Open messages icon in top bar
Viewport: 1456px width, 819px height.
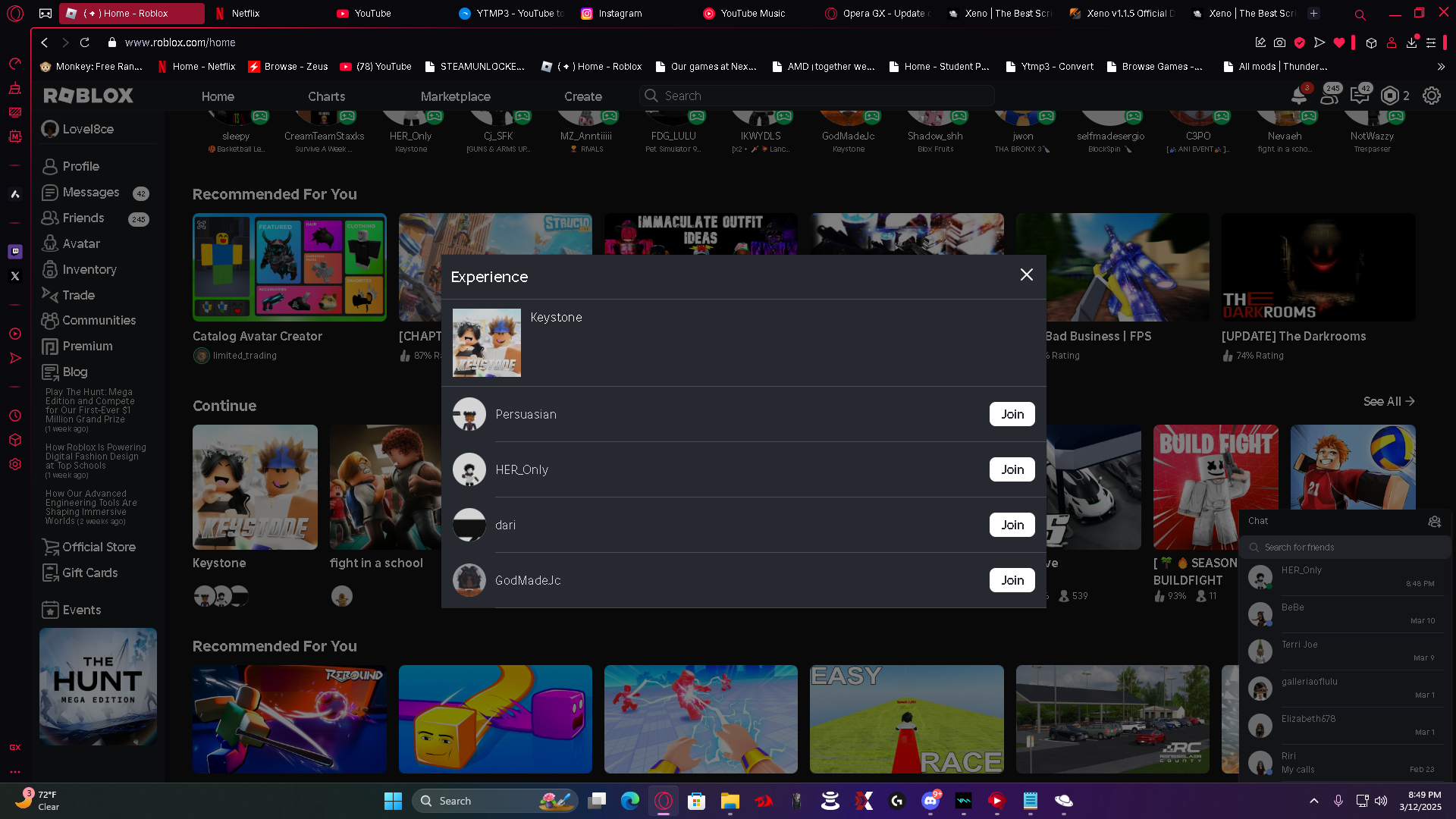pyautogui.click(x=1360, y=96)
